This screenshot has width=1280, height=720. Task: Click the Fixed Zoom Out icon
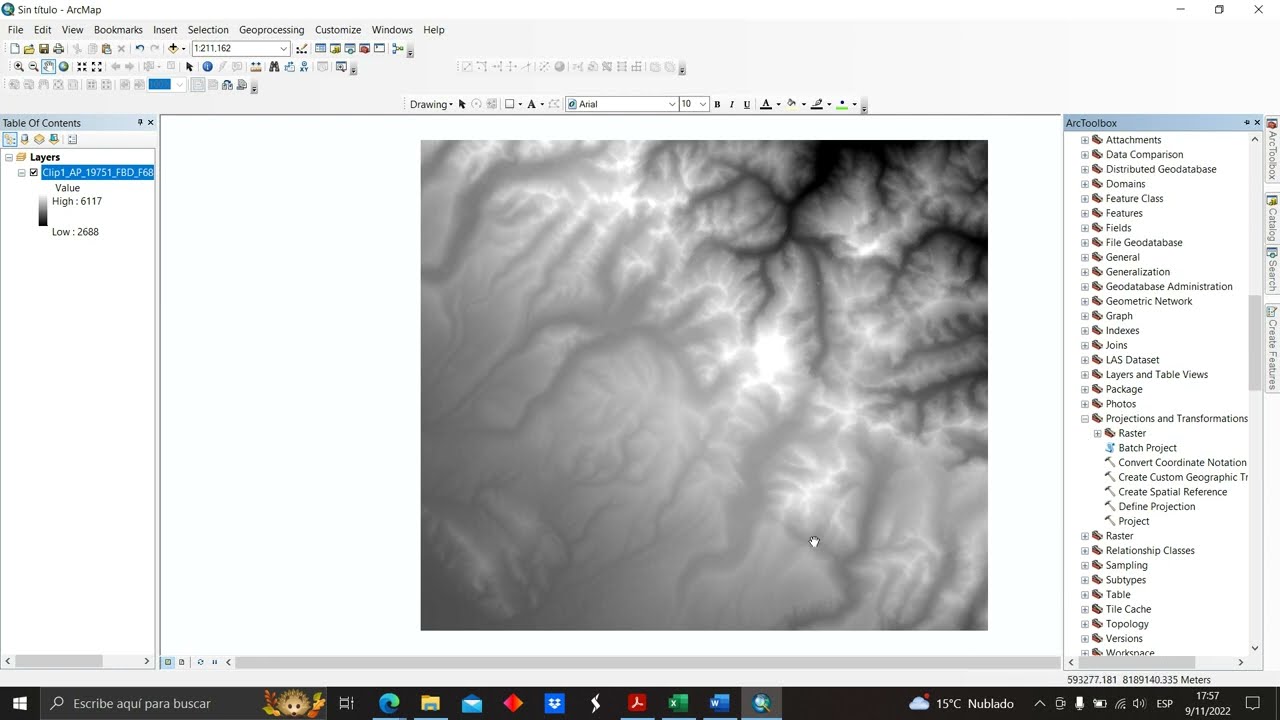(97, 67)
